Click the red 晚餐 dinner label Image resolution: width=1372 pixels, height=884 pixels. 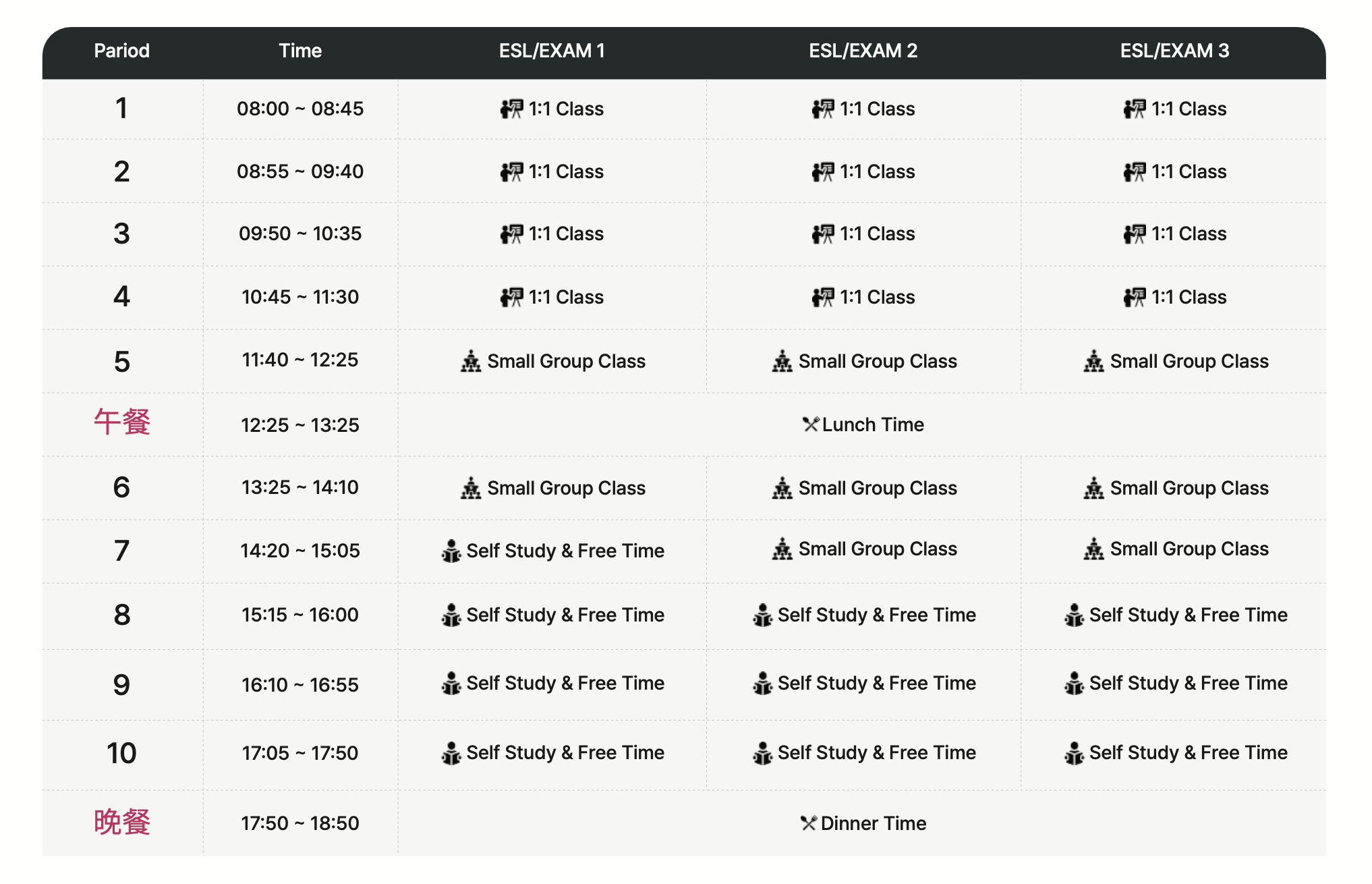click(x=122, y=823)
